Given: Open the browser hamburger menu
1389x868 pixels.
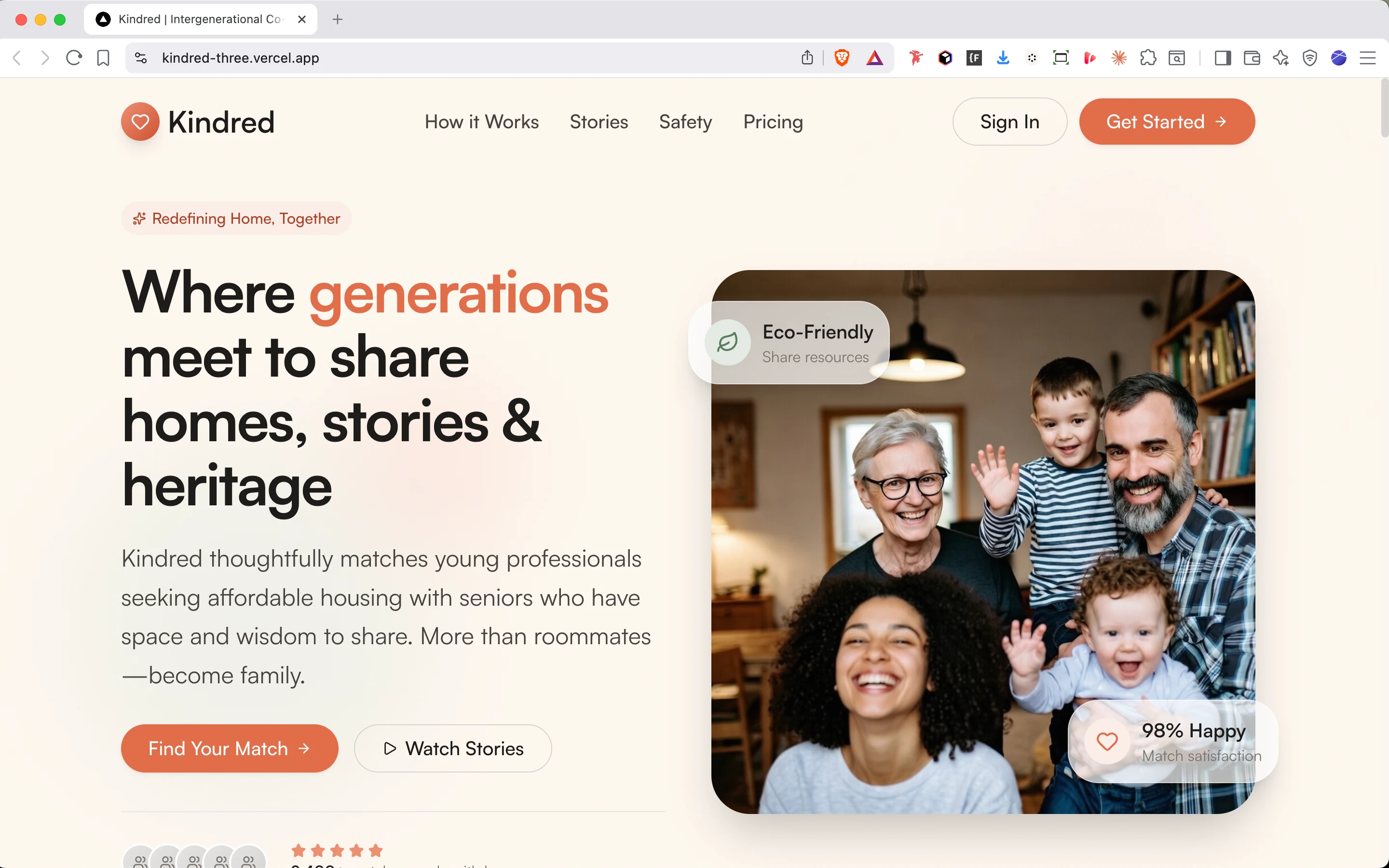Looking at the screenshot, I should coord(1368,58).
